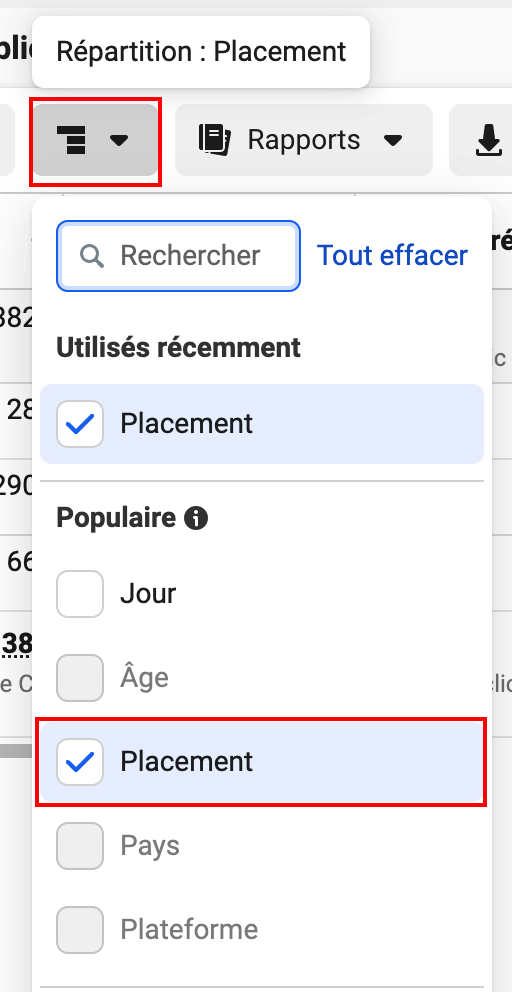Uncheck Placement under Utilisés récemment

coord(80,424)
